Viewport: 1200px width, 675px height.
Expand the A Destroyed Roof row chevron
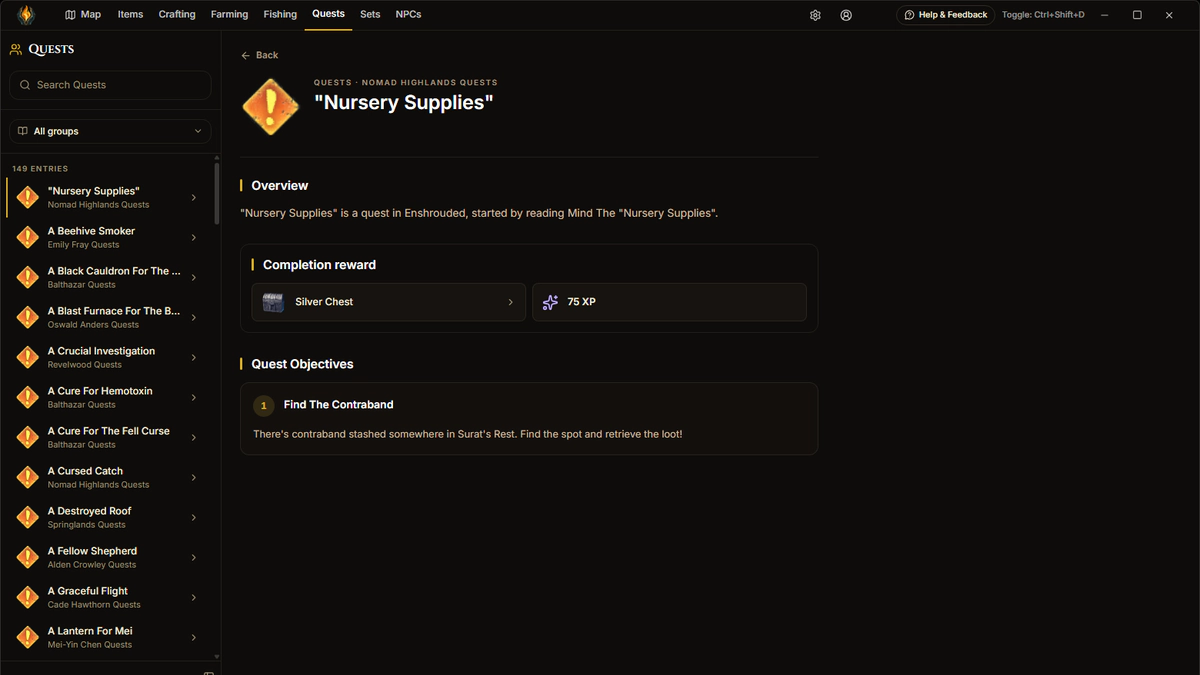pyautogui.click(x=194, y=517)
